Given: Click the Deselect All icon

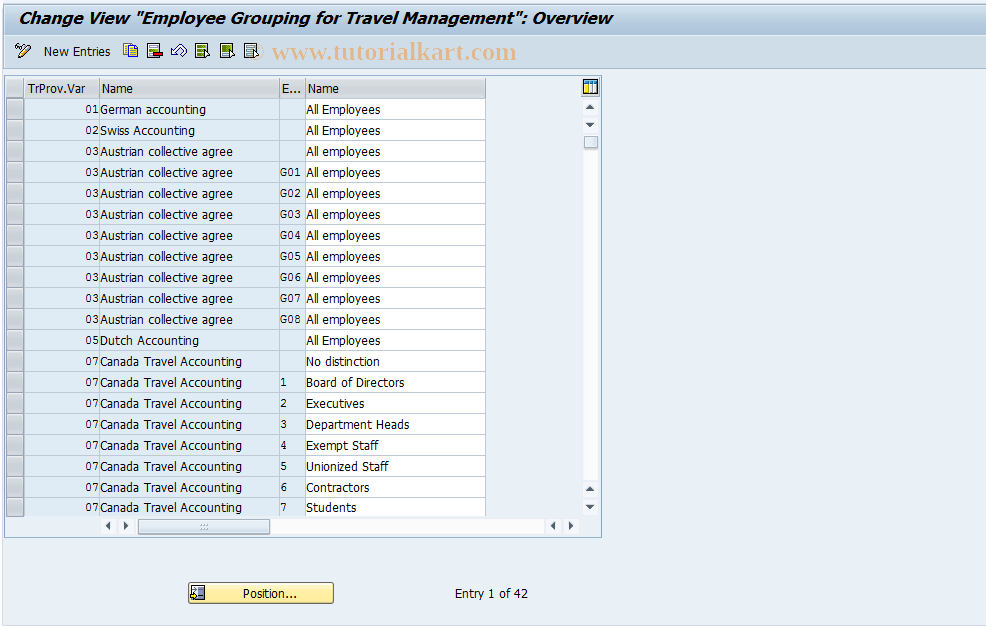Looking at the screenshot, I should (251, 51).
